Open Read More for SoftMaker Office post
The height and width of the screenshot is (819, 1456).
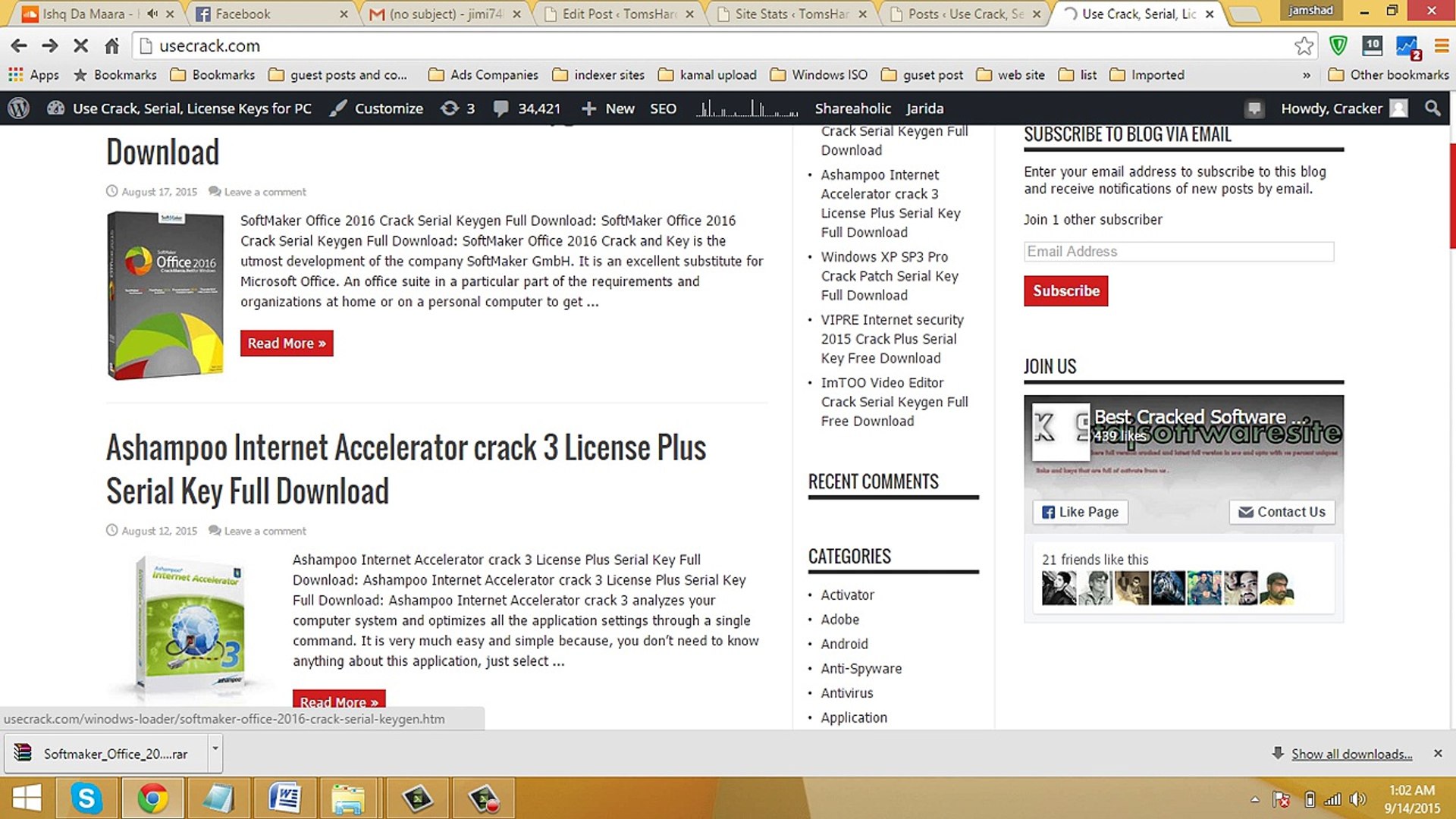point(287,344)
